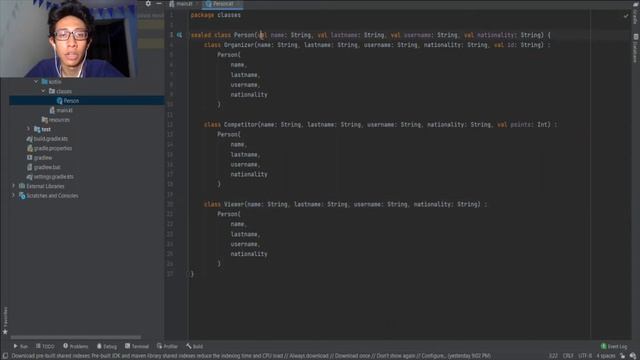Expand Scratches and Consoles node
The image size is (640, 360).
point(13,196)
